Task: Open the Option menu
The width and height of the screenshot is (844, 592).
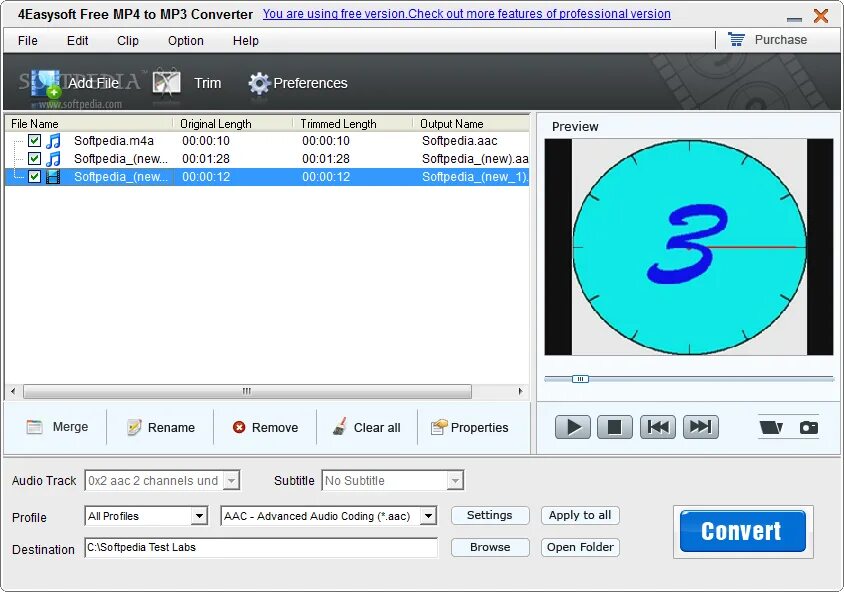Action: coord(186,40)
